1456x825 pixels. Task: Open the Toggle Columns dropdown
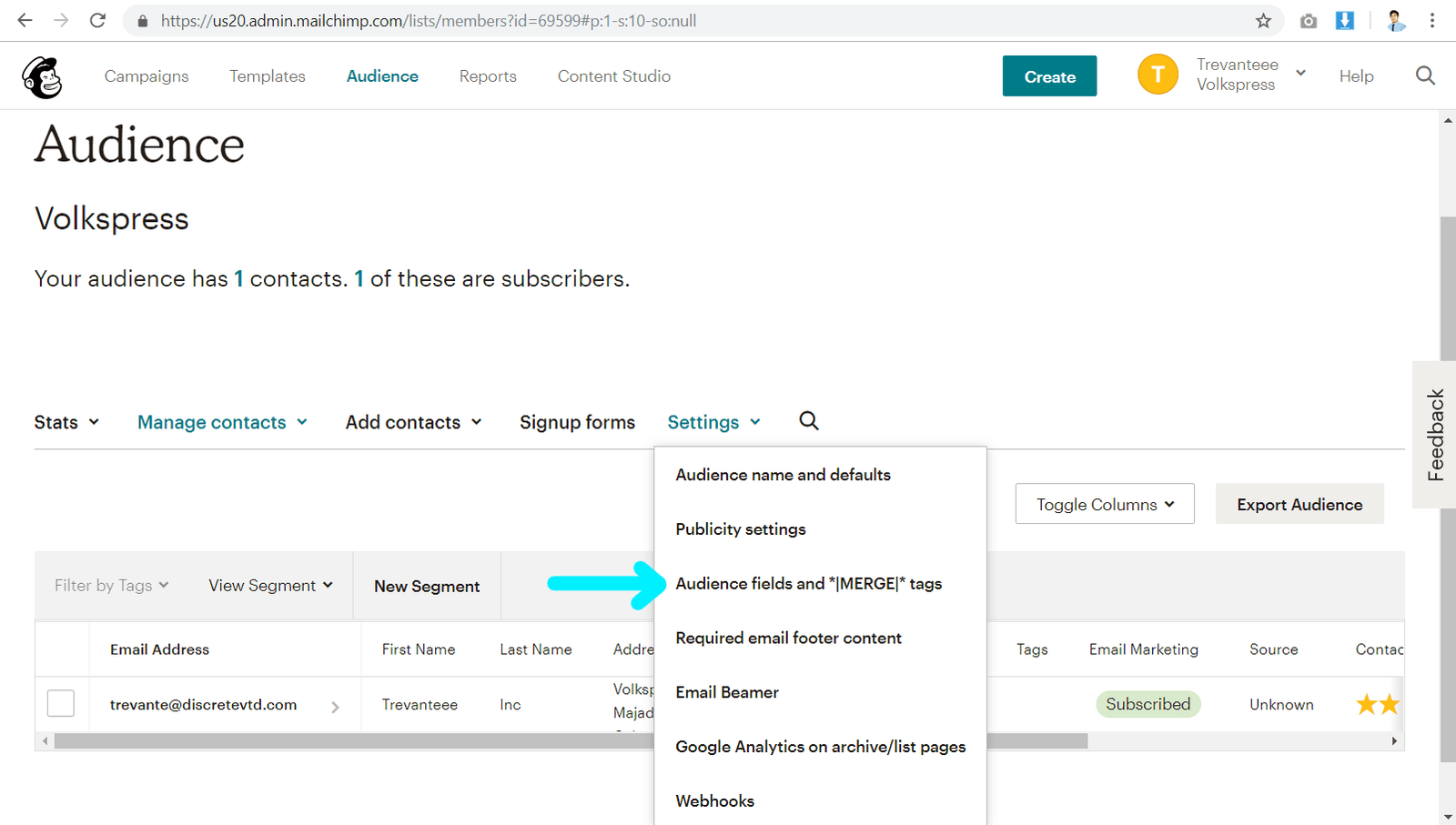coord(1105,504)
